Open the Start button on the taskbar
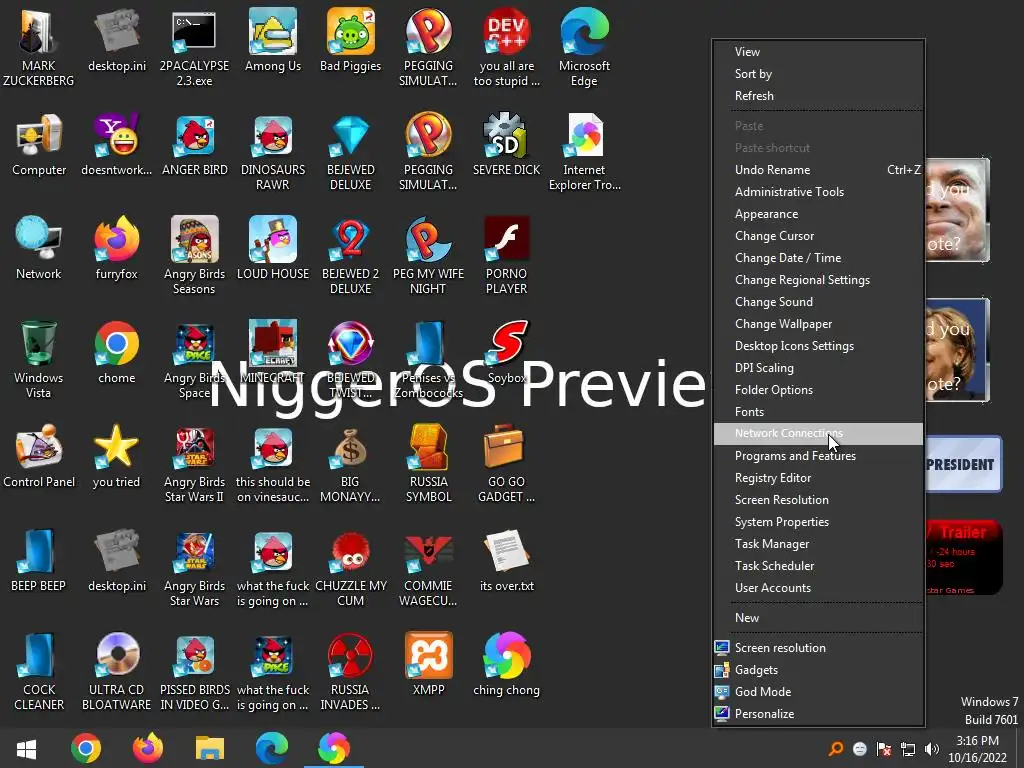This screenshot has height=768, width=1024. (x=26, y=748)
